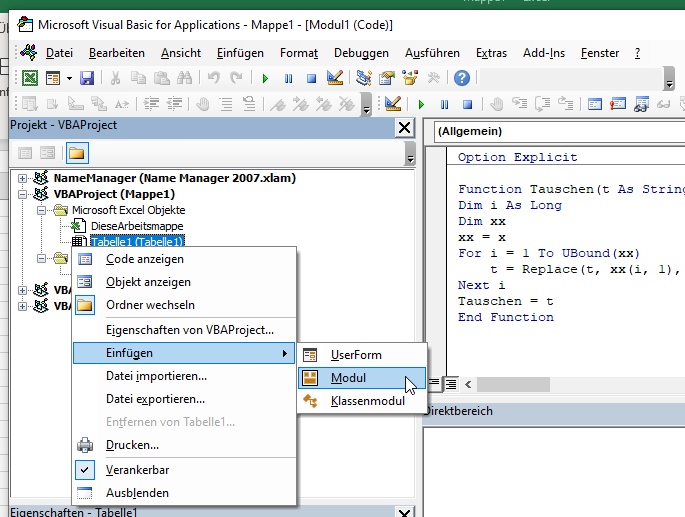Choose Objekt anzeigen from context menu
Screen dimensions: 685x517
184,282
